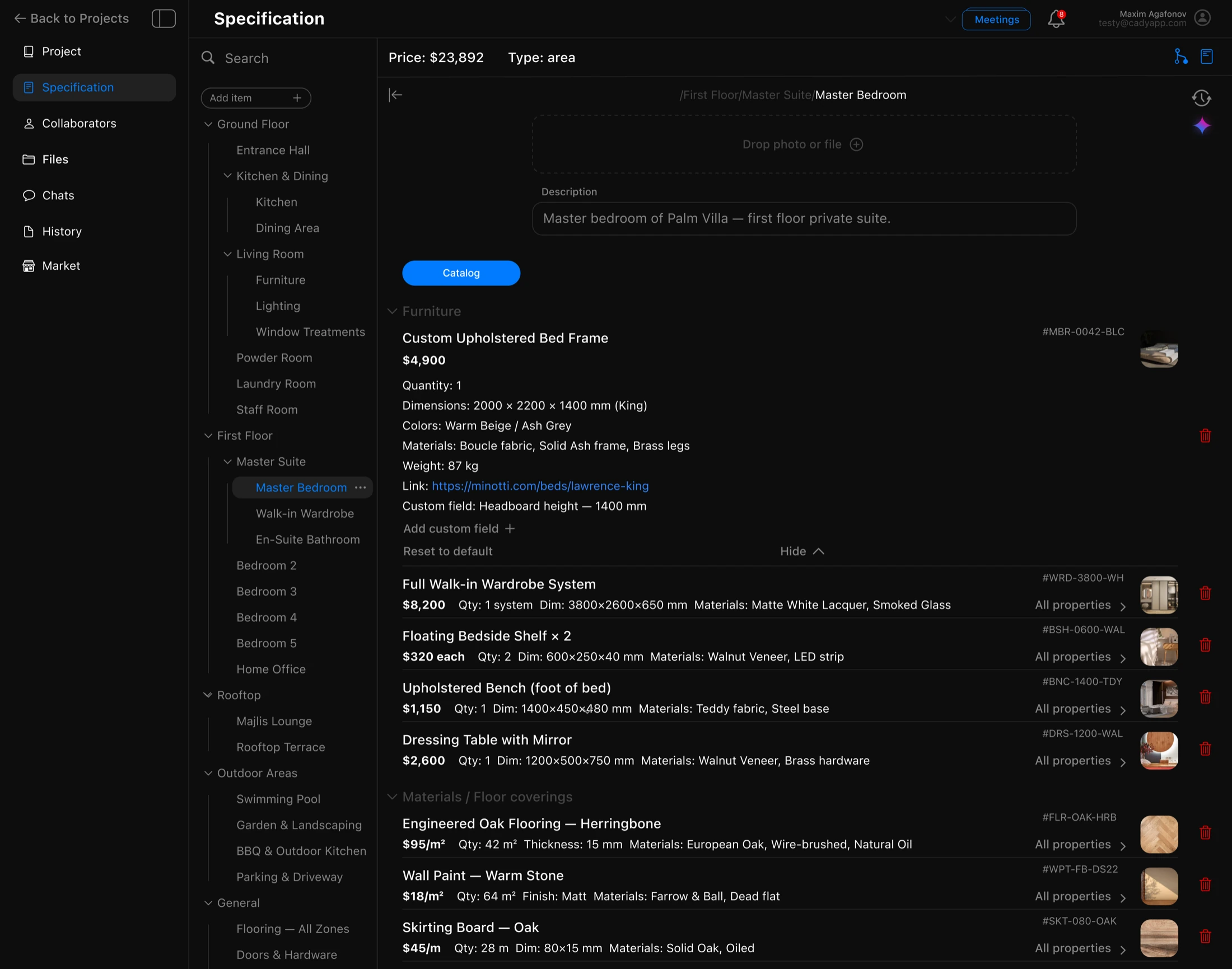
Task: Collapse Outdoor Areas tree node
Action: click(208, 773)
